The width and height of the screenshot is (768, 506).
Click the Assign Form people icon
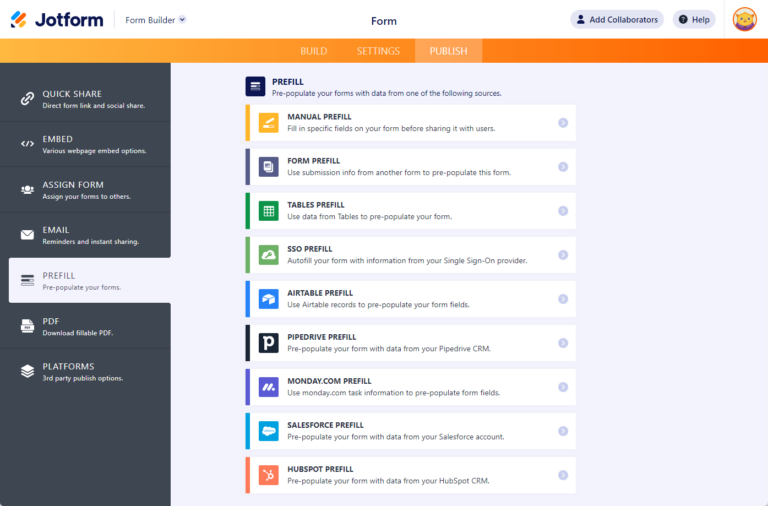(28, 189)
